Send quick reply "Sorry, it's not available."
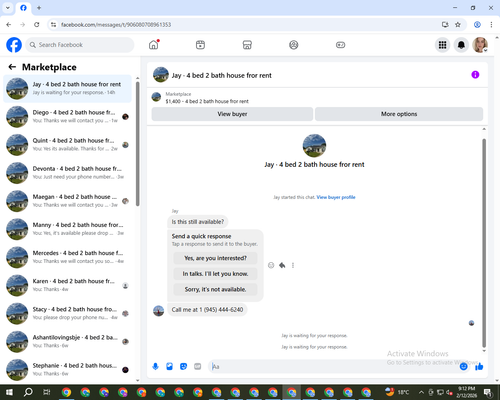The width and height of the screenshot is (500, 400). pos(215,289)
